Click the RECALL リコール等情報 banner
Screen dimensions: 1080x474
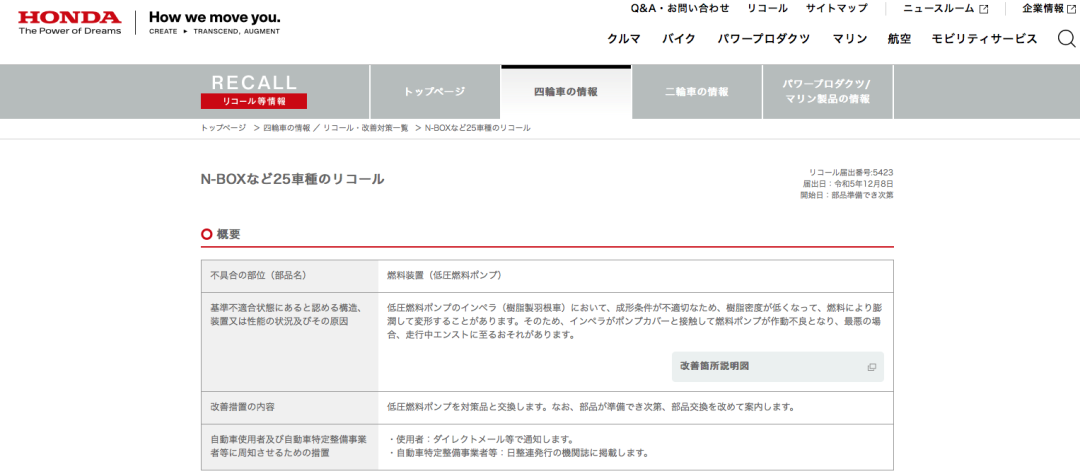(254, 91)
